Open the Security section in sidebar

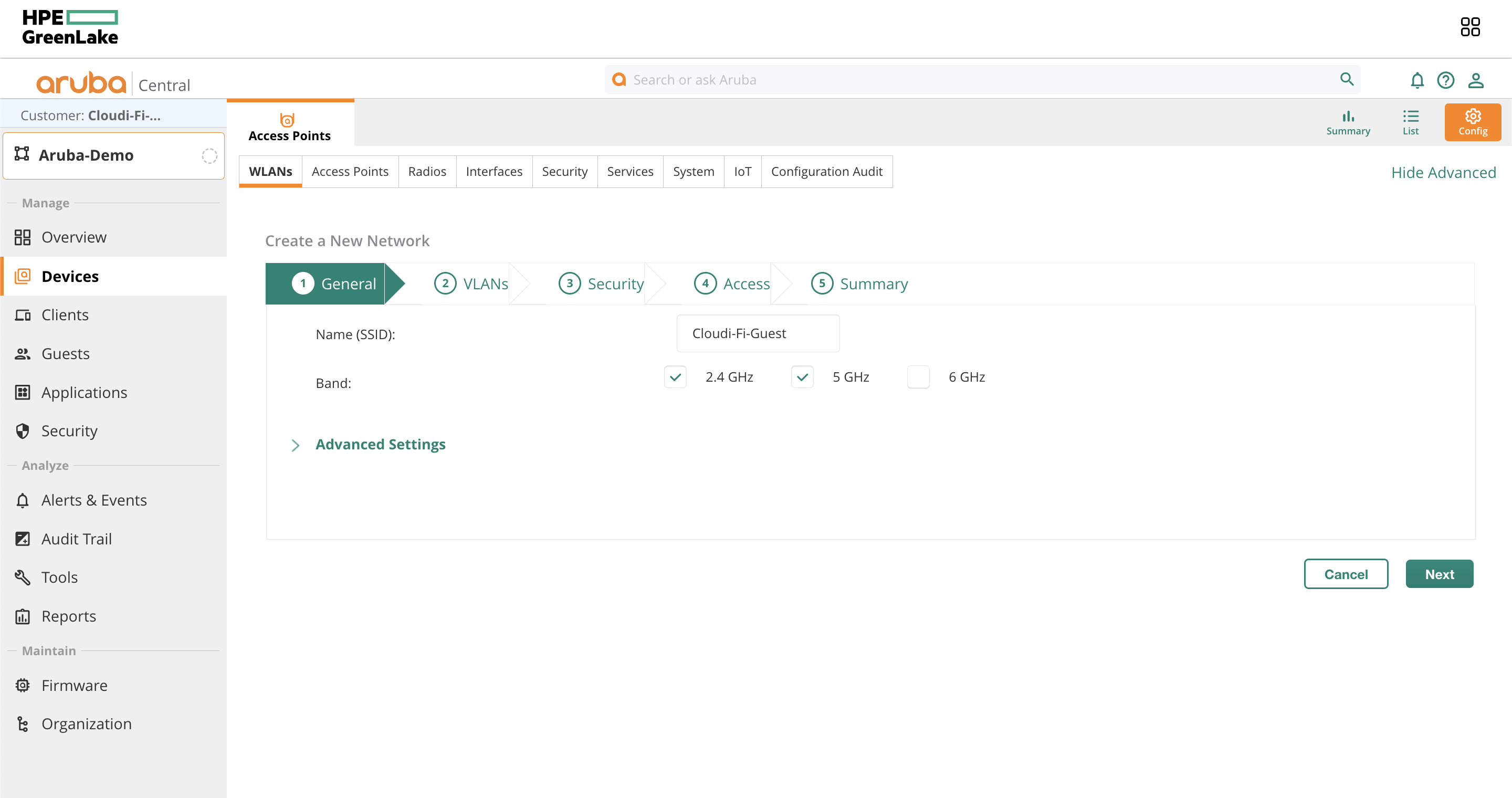coord(69,430)
